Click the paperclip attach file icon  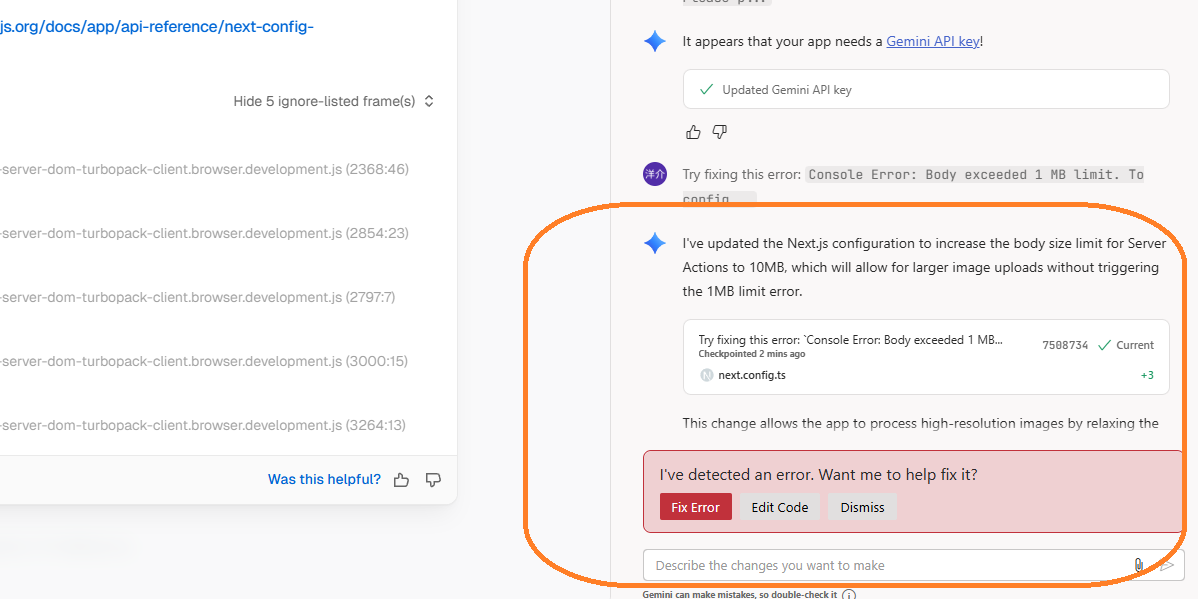click(1138, 565)
